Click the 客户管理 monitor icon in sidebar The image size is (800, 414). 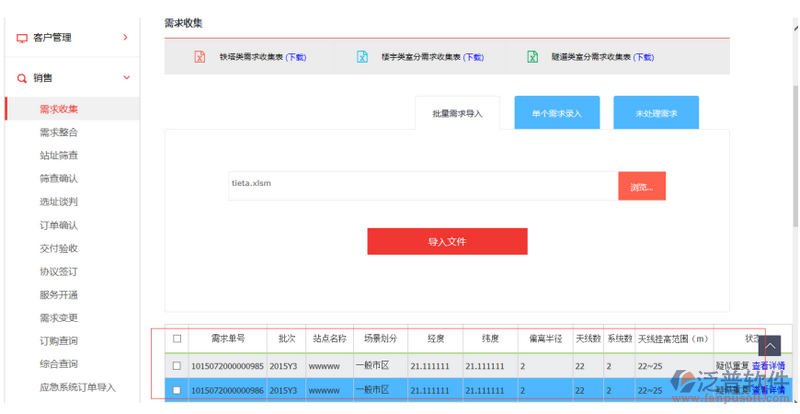coord(22,38)
